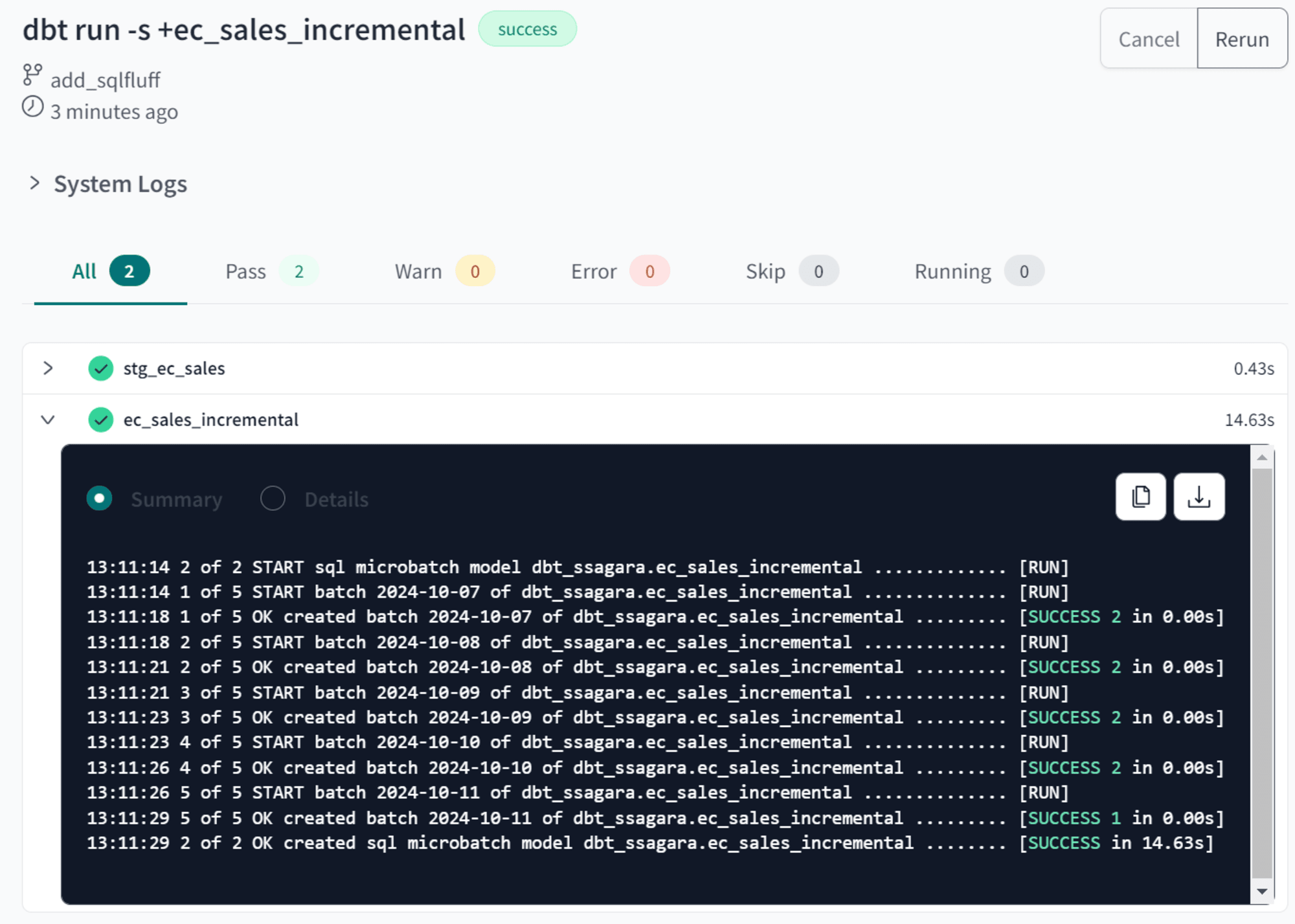Expand the stg_ec_sales row
Viewport: 1295px width, 924px height.
coord(48,368)
